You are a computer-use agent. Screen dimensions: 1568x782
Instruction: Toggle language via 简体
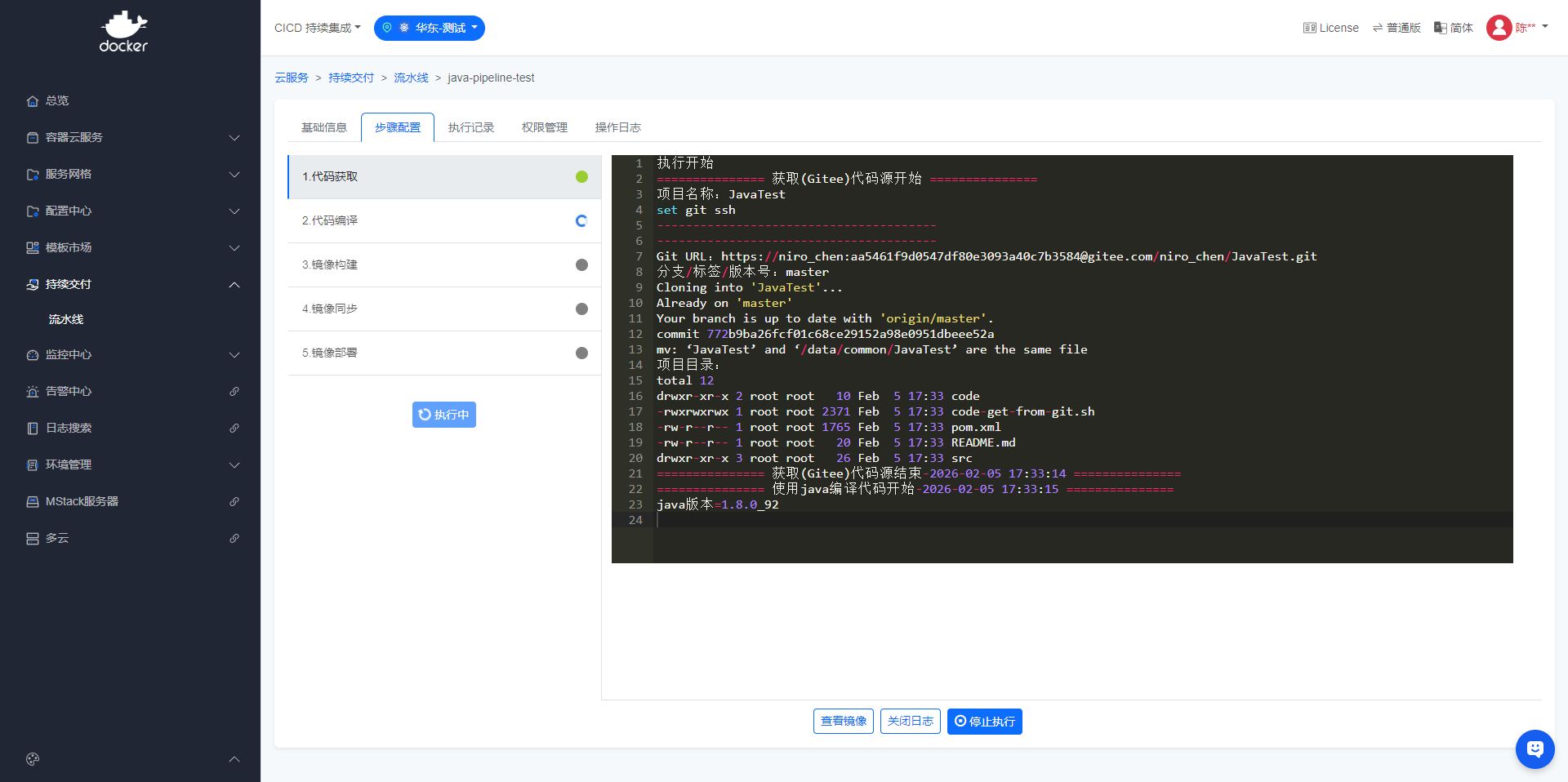(1454, 28)
